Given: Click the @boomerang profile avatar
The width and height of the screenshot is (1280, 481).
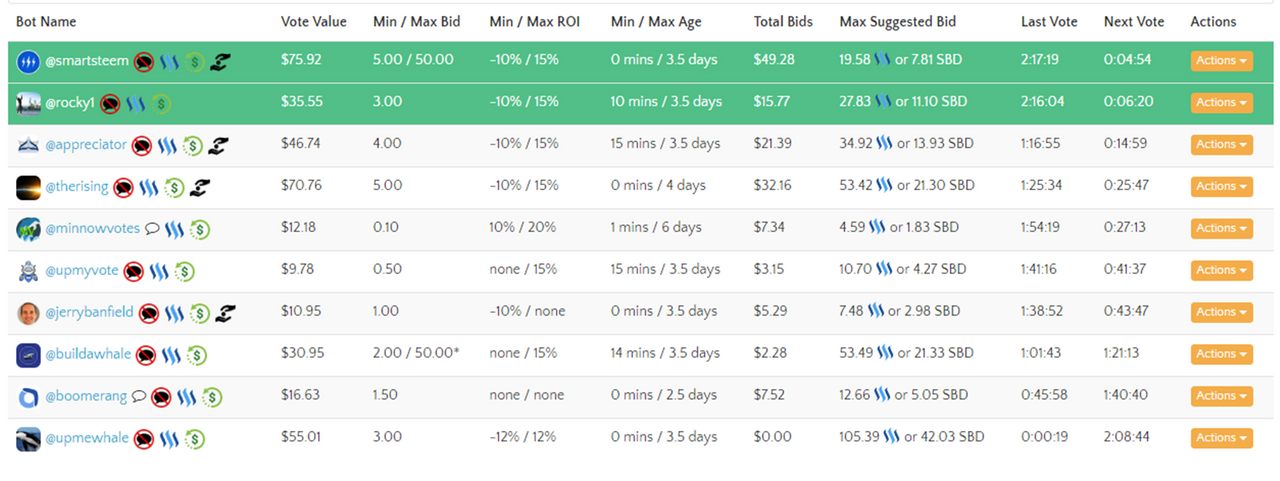Looking at the screenshot, I should coord(28,397).
